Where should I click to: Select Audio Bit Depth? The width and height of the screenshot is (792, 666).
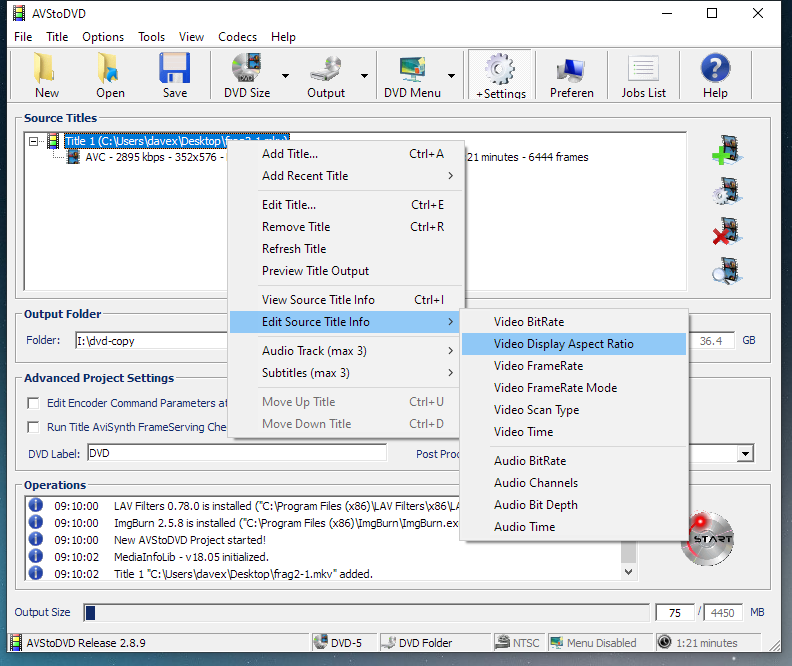click(x=574, y=505)
